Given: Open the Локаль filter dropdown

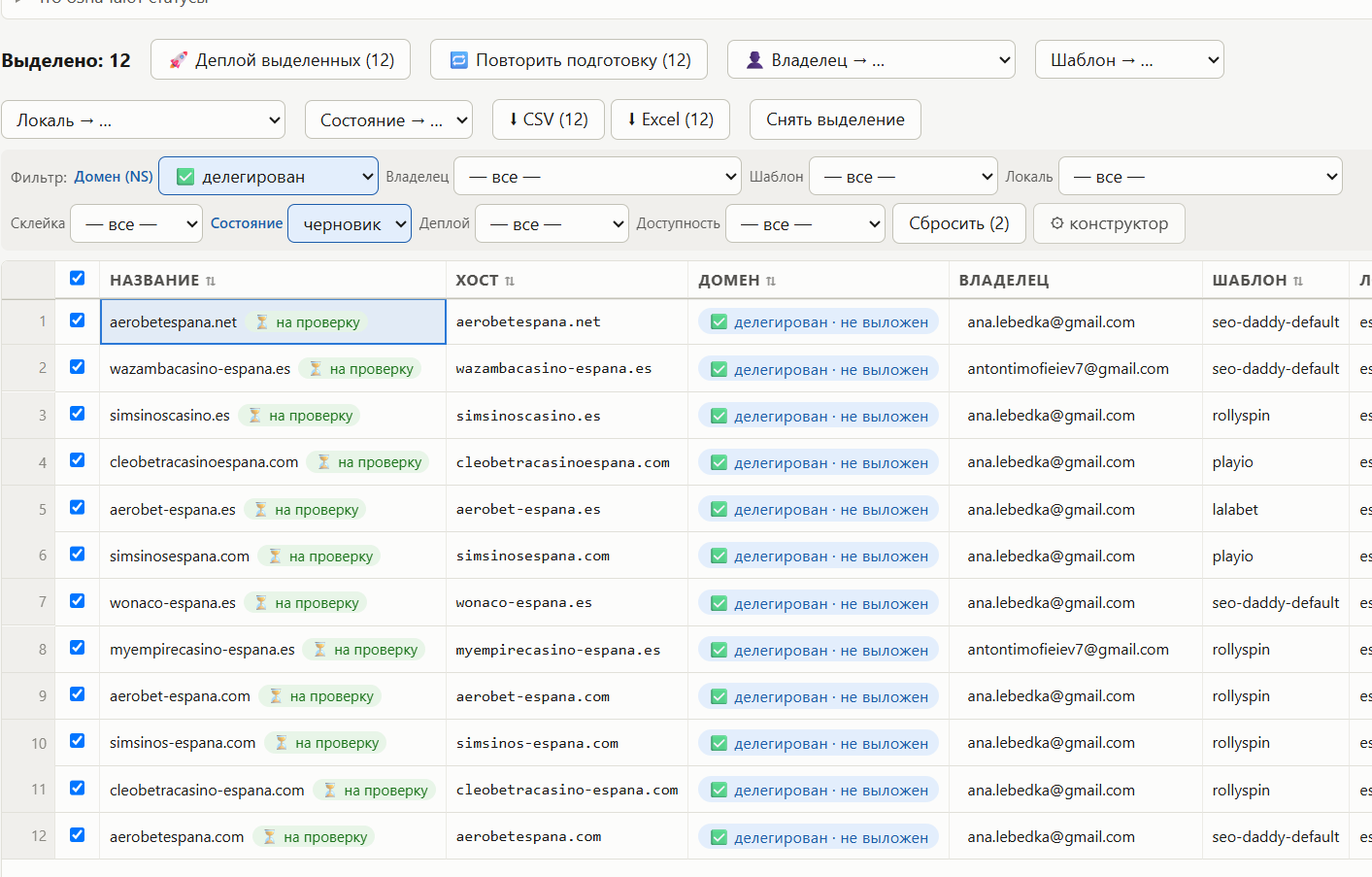Looking at the screenshot, I should click(1200, 177).
